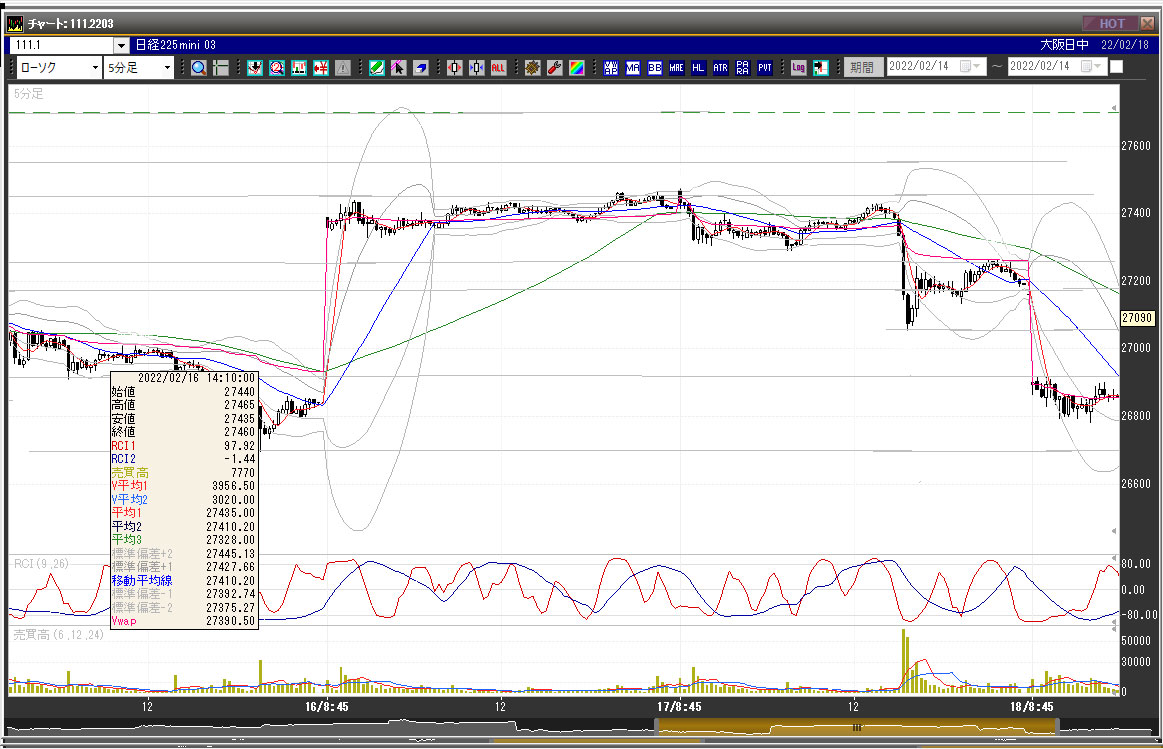Toggle the MAE envelope indicator
This screenshot has height=749, width=1163.
pos(676,68)
